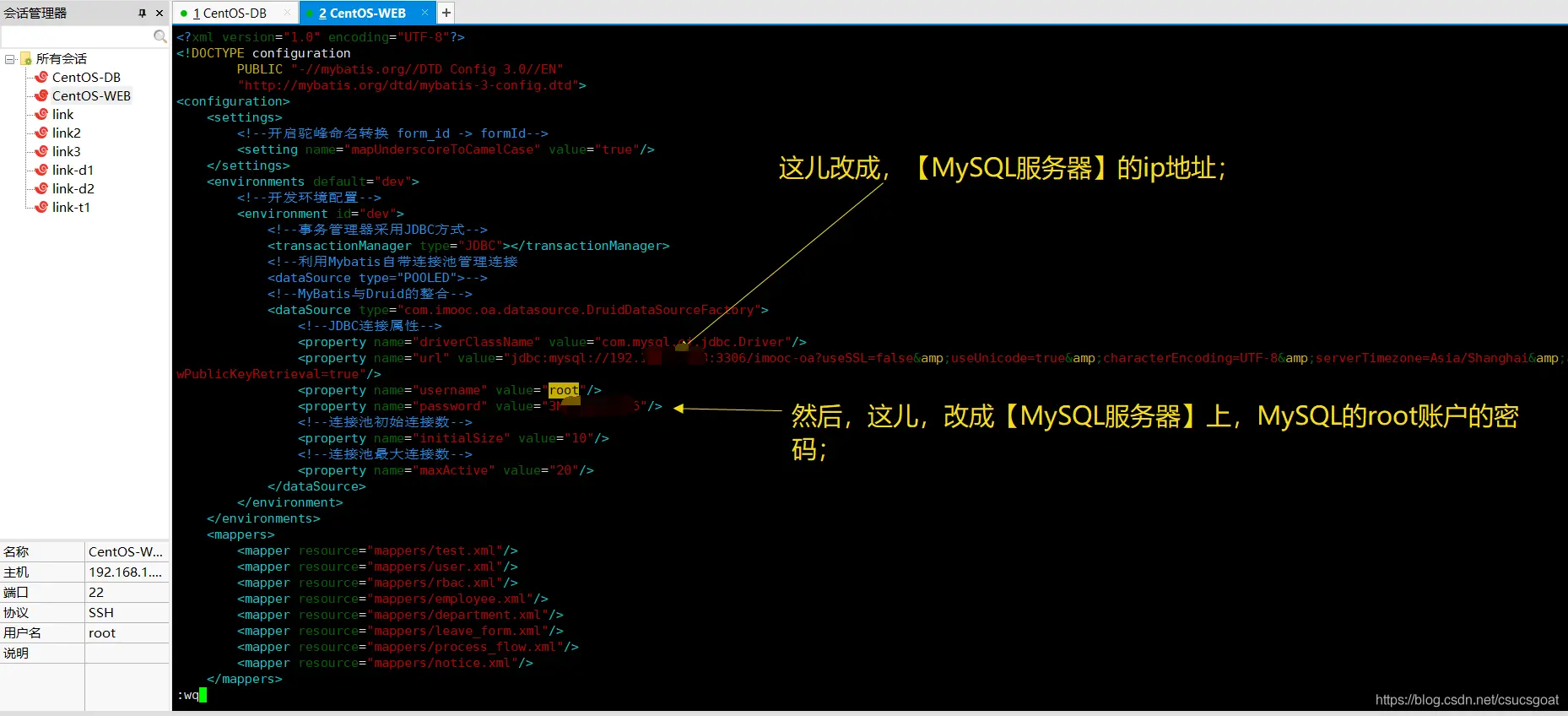
Task: Click the 192.168.1.... host value
Action: click(127, 572)
